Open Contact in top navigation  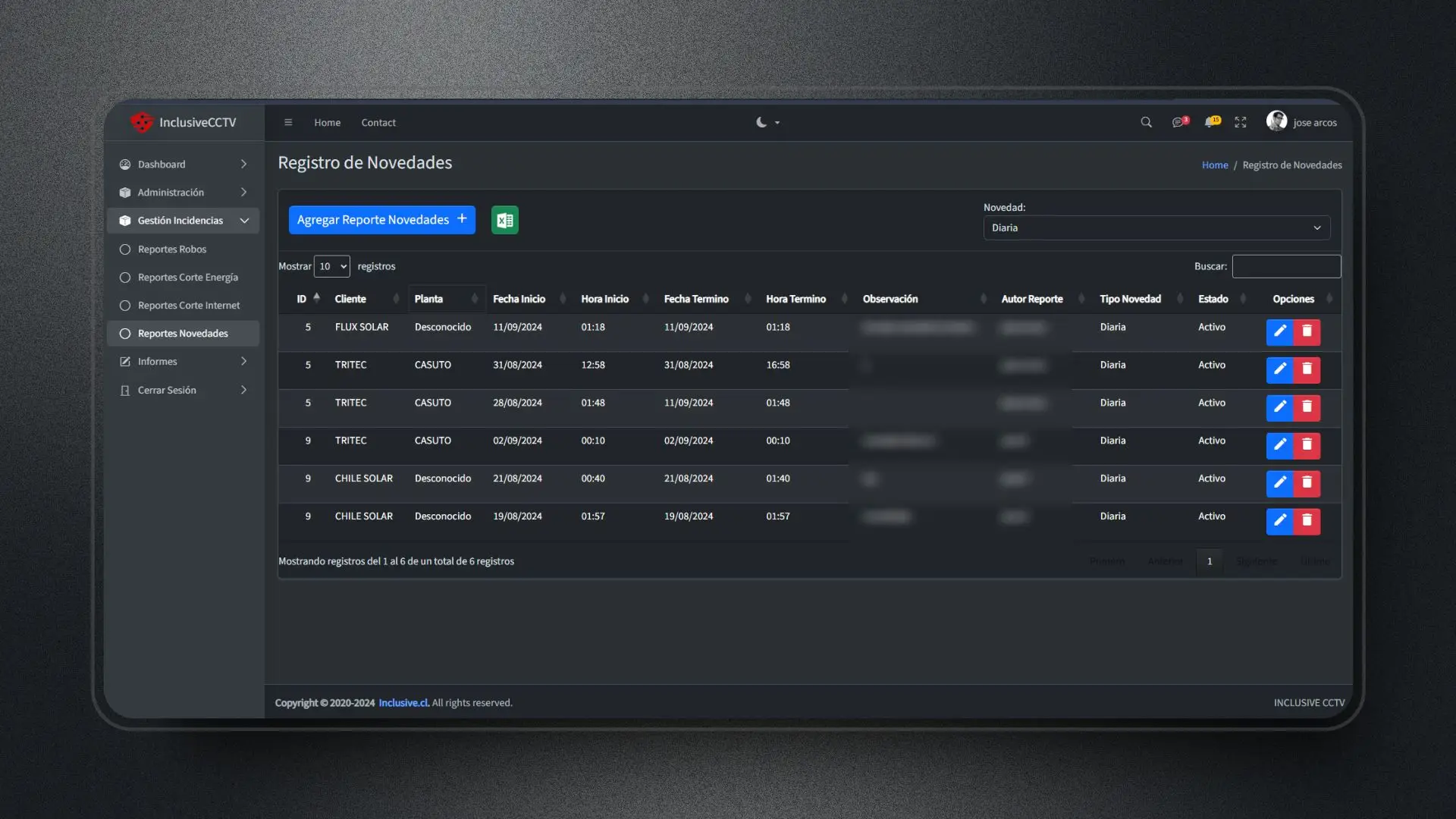pyautogui.click(x=378, y=122)
